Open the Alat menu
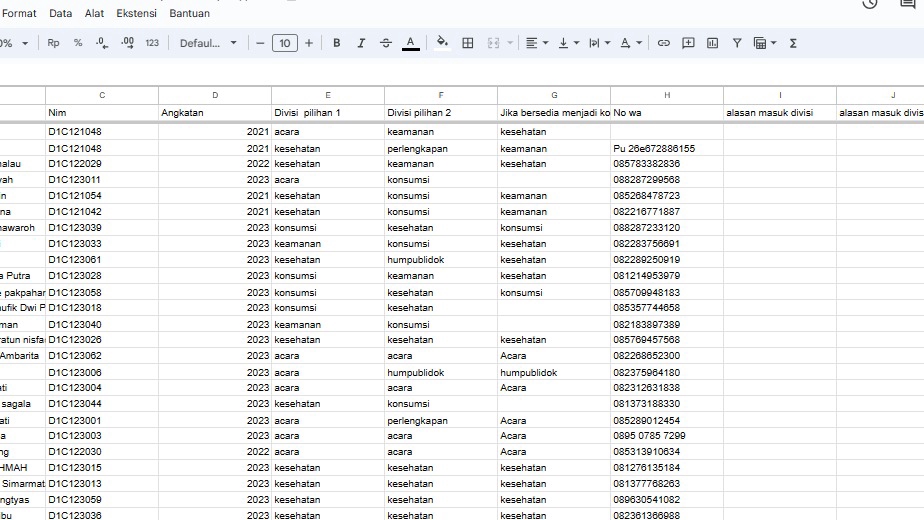 tap(94, 13)
